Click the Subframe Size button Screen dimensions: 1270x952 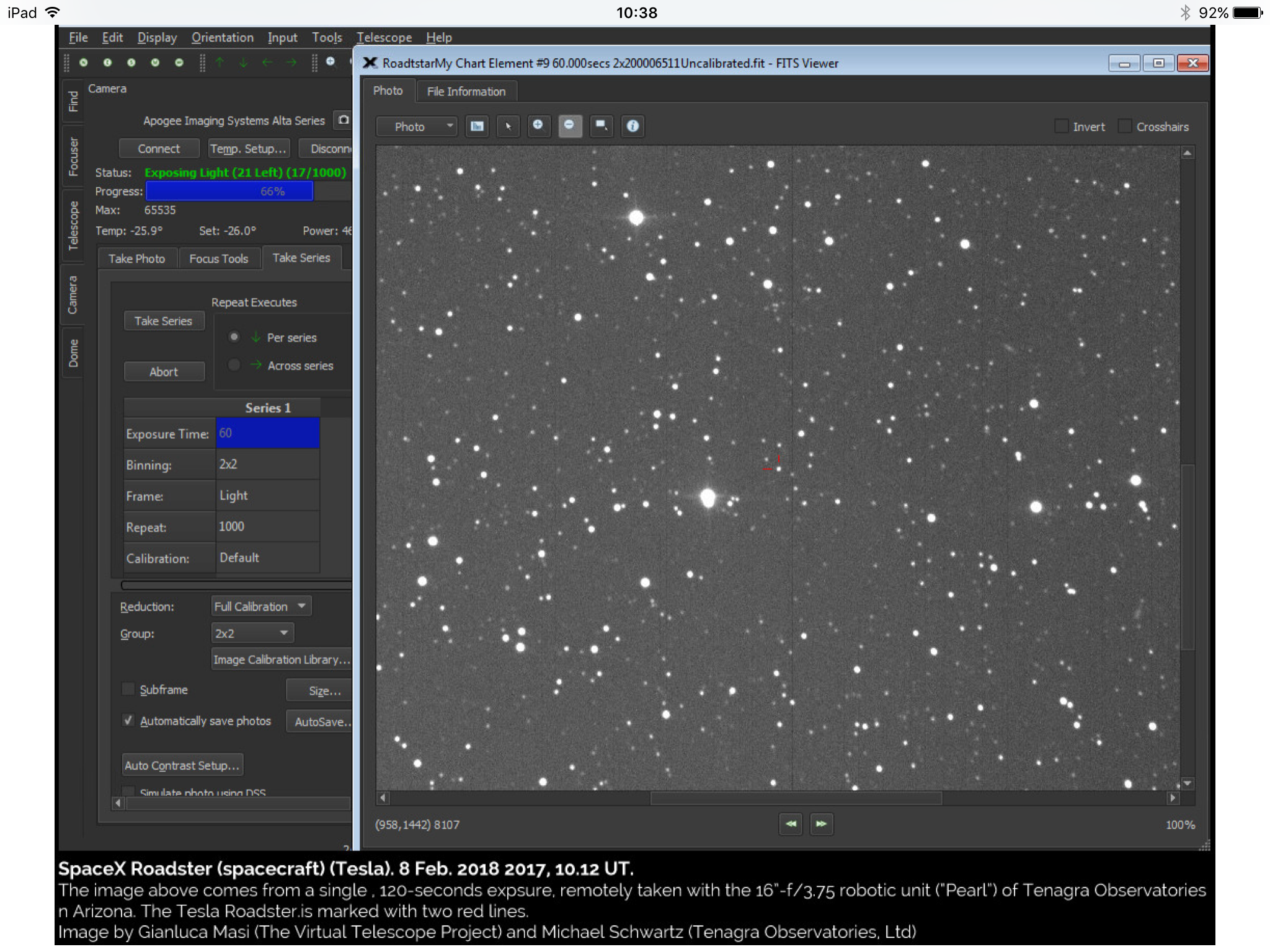pyautogui.click(x=319, y=690)
